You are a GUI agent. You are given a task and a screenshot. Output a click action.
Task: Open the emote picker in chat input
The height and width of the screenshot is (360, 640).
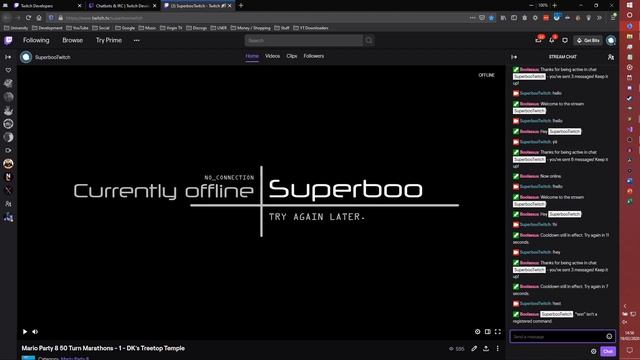609,337
